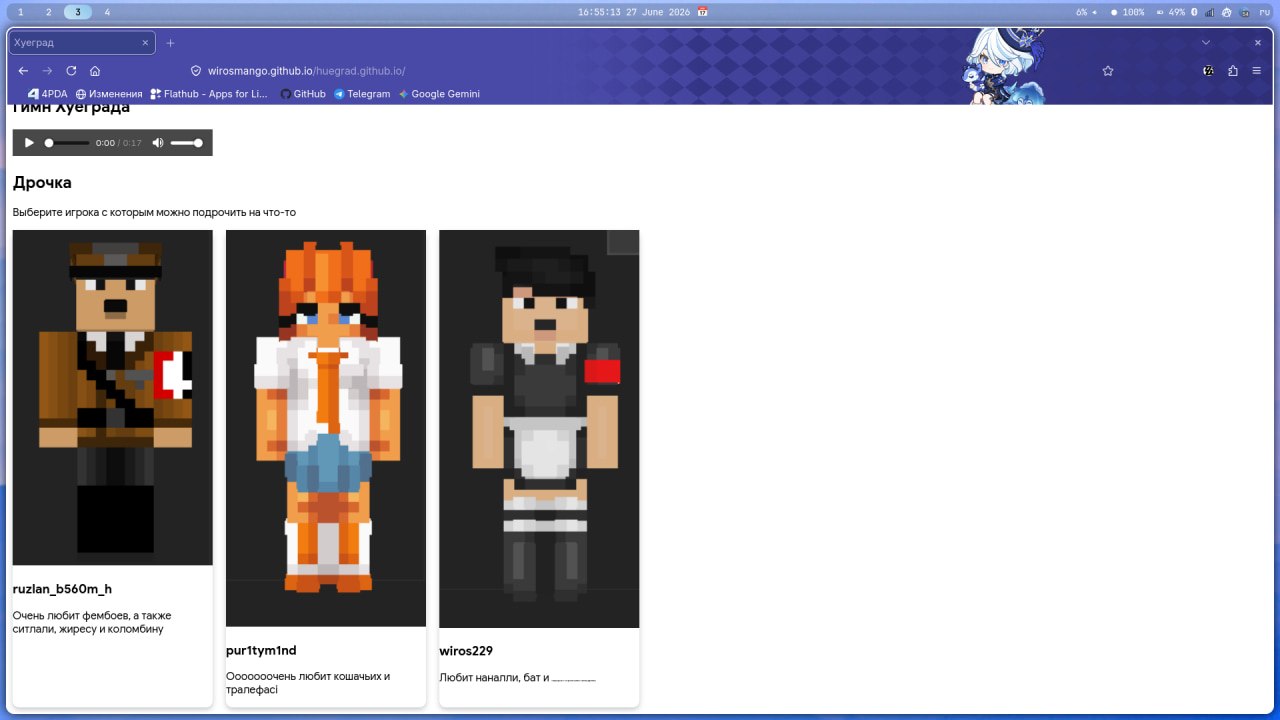Select the wiros229 player skin image
Viewport: 1280px width, 720px height.
click(539, 429)
